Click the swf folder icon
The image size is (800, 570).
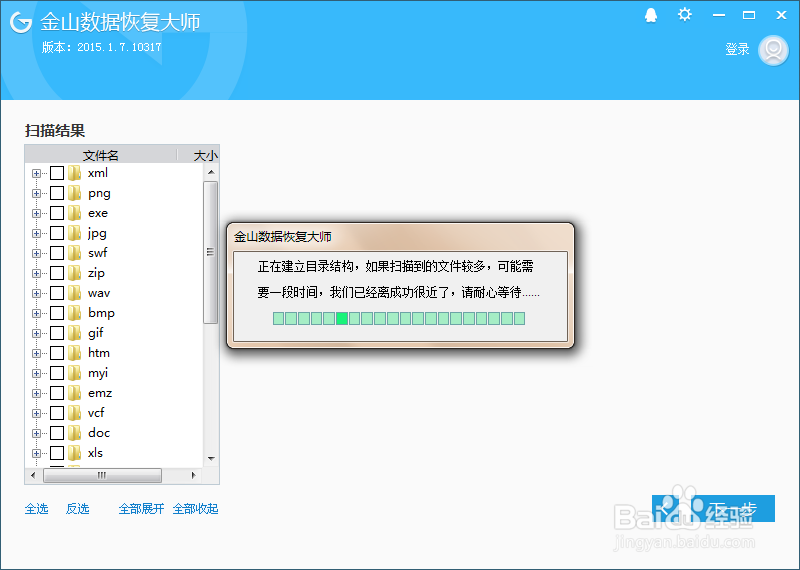click(x=74, y=253)
